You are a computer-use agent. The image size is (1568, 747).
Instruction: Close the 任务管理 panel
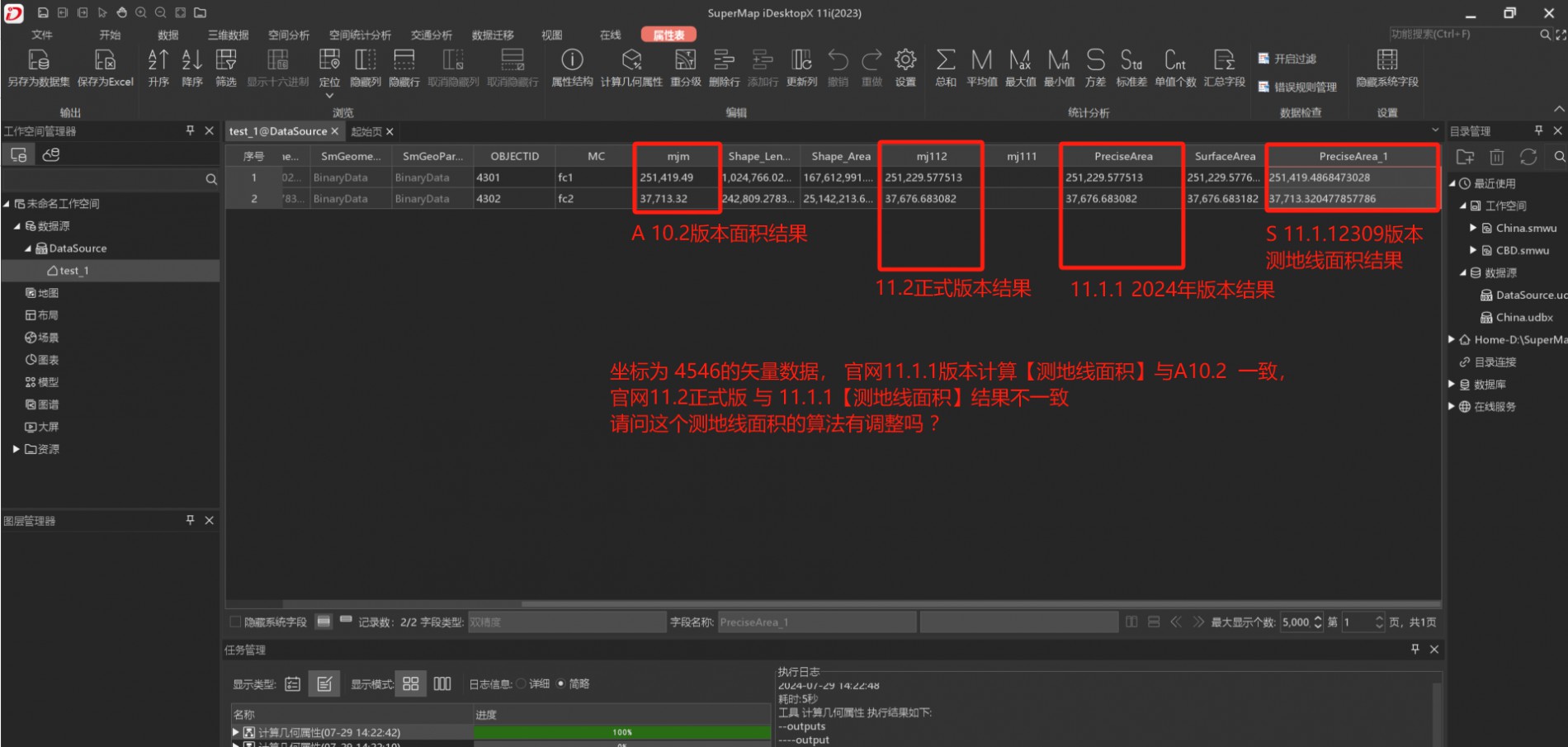tap(1434, 650)
